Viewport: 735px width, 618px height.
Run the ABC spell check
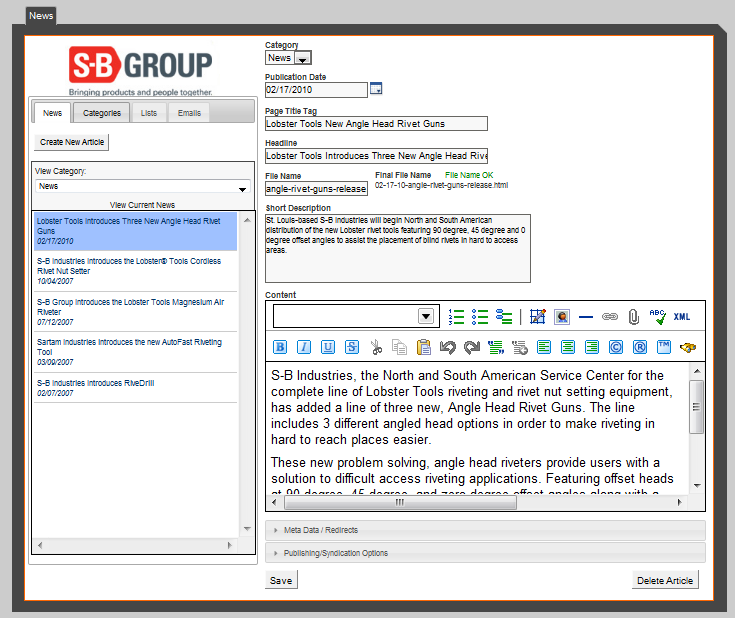click(x=658, y=317)
